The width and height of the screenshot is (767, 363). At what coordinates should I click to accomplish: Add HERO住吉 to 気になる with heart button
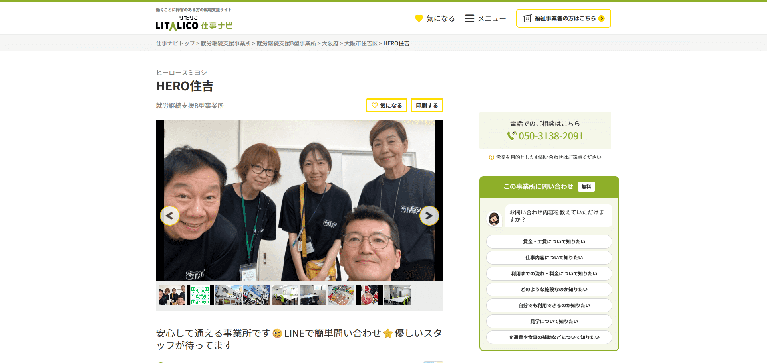tap(386, 105)
